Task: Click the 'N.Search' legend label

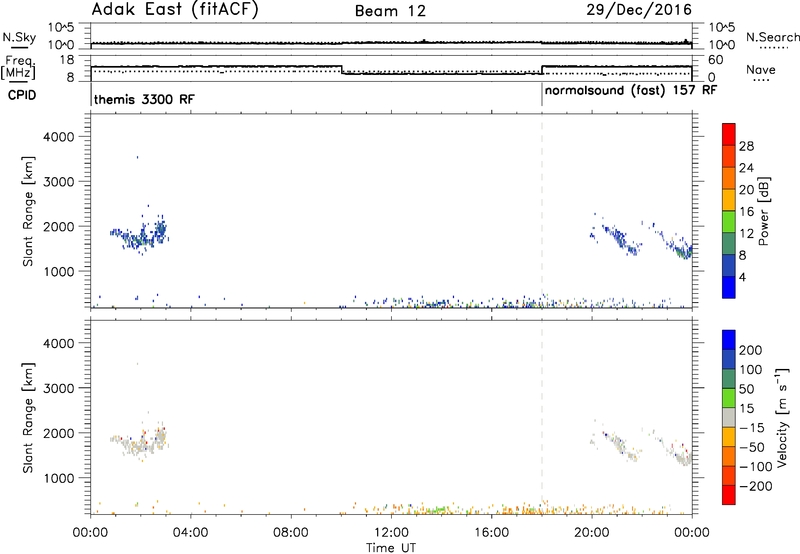Action: 772,37
